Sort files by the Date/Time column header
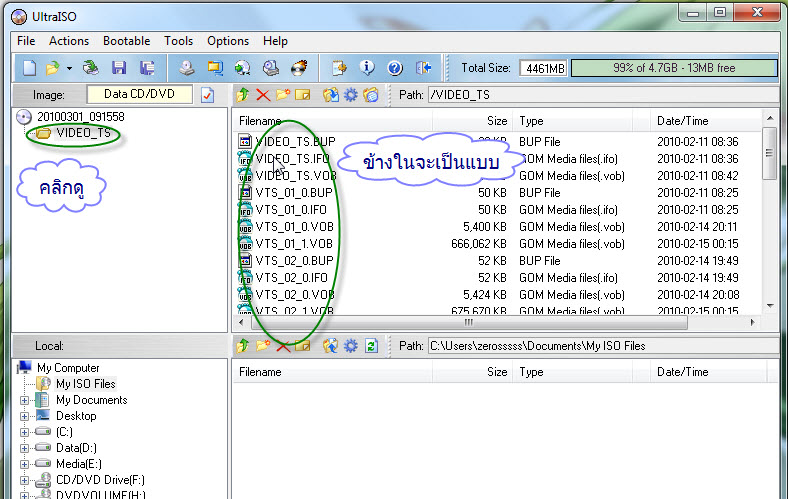This screenshot has width=788, height=499. 682,121
